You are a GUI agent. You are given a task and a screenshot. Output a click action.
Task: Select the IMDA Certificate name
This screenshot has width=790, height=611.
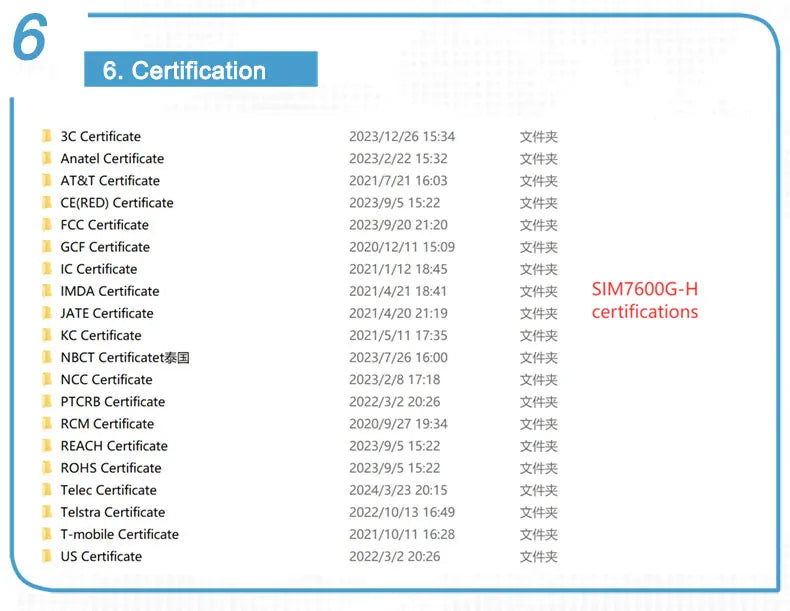[x=110, y=292]
